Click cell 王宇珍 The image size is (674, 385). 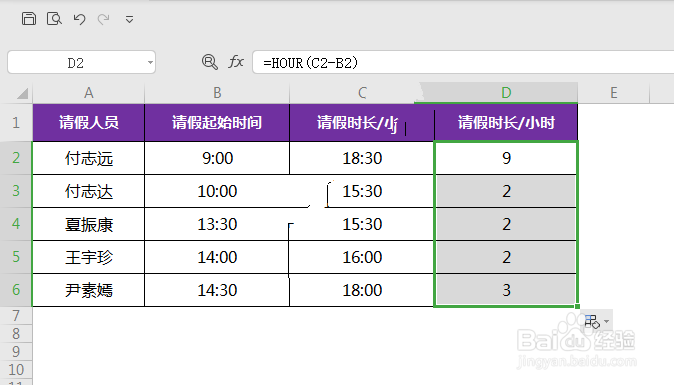89,257
